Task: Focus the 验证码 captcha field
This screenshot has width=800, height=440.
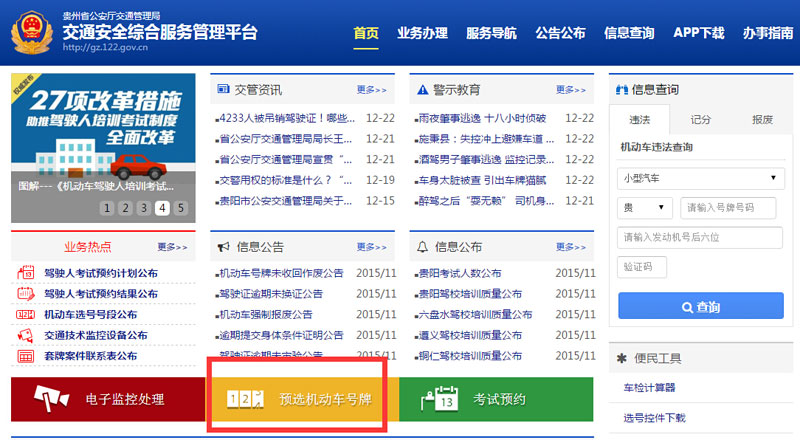Action: click(x=641, y=267)
